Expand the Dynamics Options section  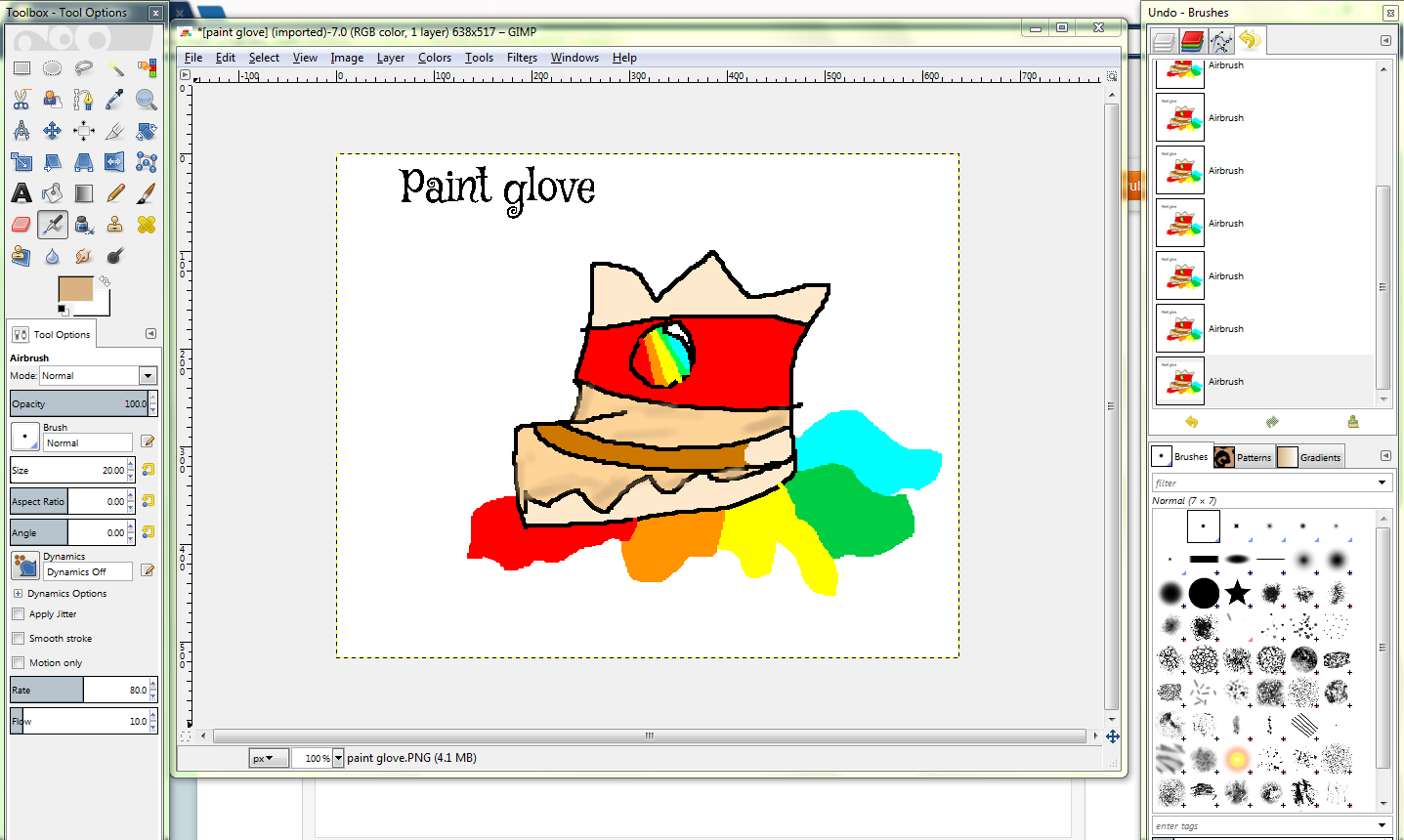click(x=18, y=594)
